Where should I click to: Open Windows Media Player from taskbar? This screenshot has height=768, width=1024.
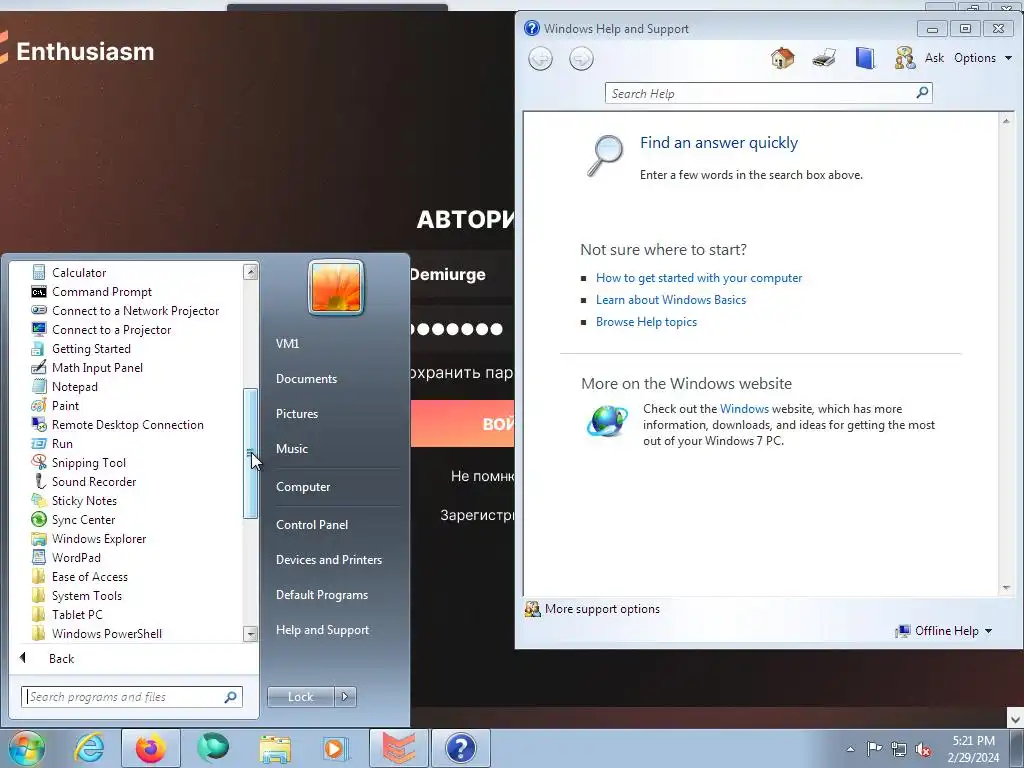point(337,748)
